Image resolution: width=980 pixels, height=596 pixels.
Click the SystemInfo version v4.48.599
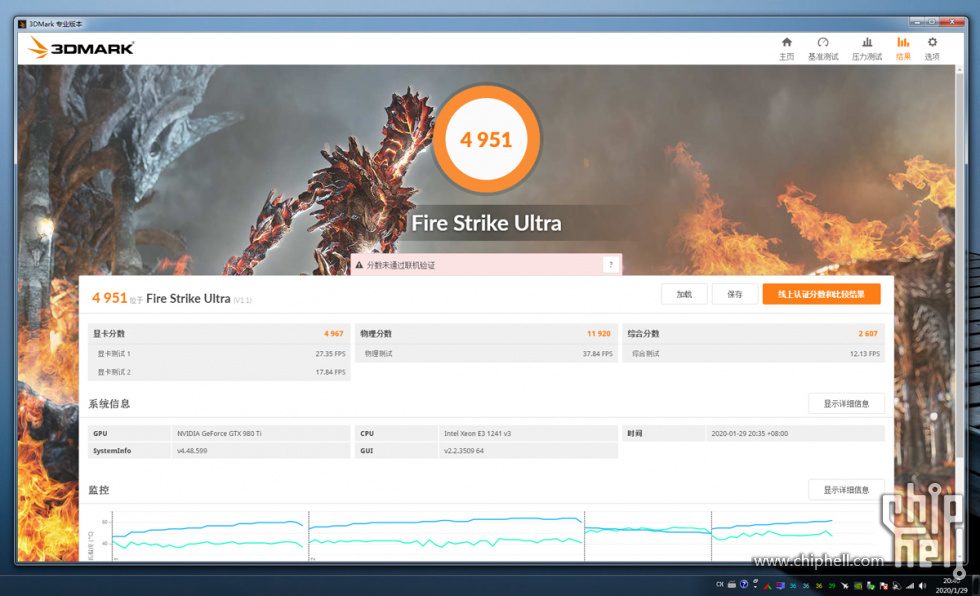192,450
